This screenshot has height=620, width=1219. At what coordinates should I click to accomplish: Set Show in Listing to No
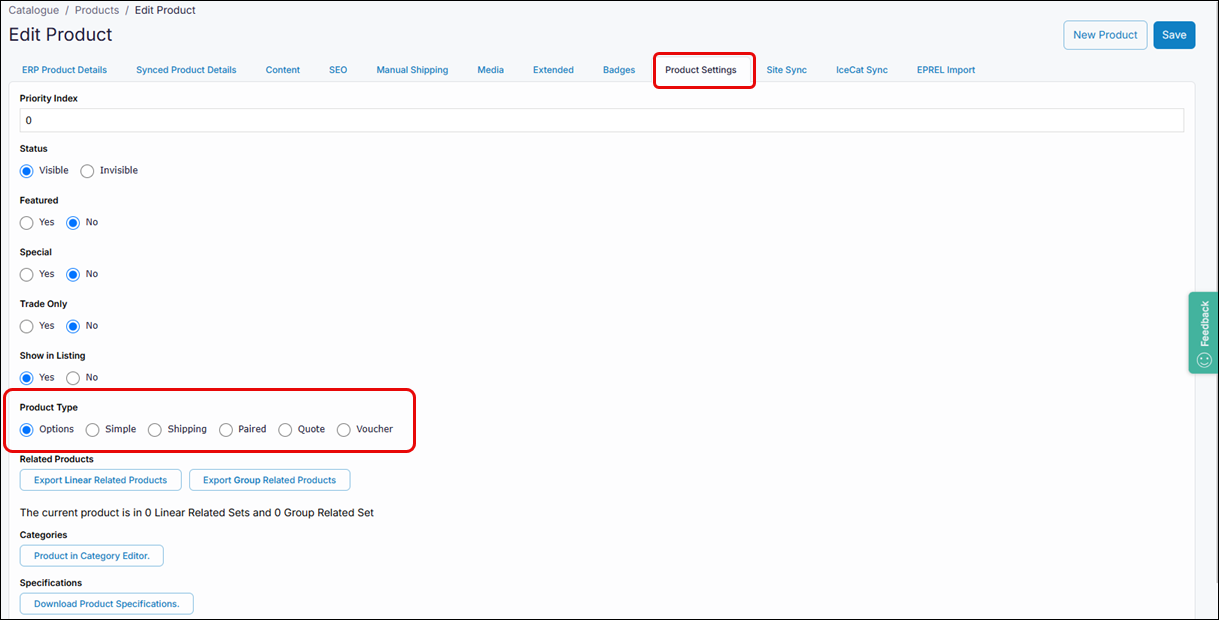click(73, 378)
